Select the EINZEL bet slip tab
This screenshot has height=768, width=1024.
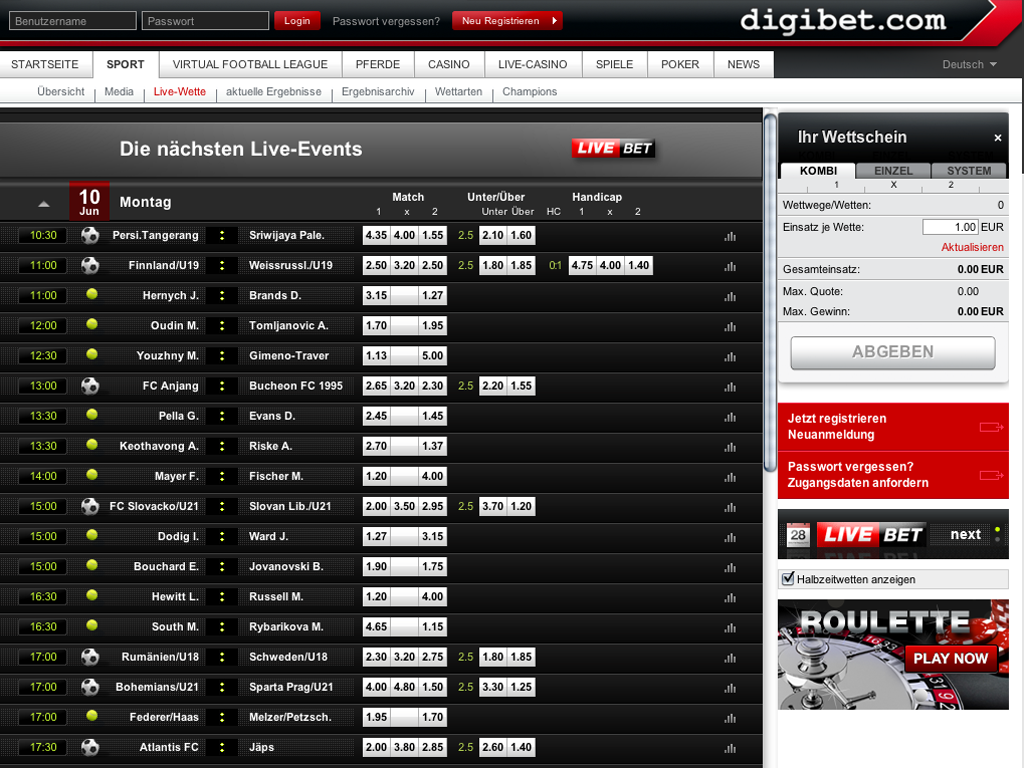(893, 170)
